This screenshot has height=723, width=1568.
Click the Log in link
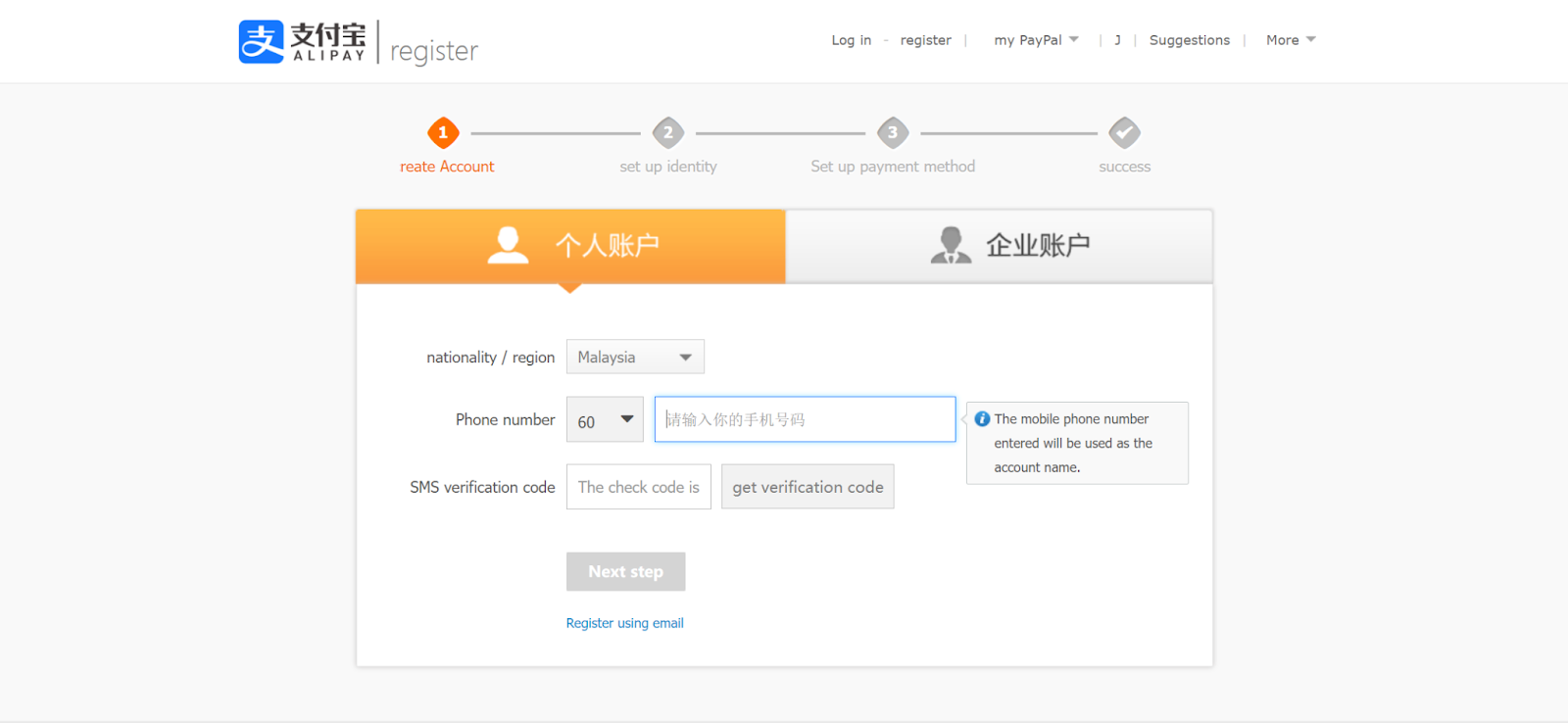[x=851, y=40]
